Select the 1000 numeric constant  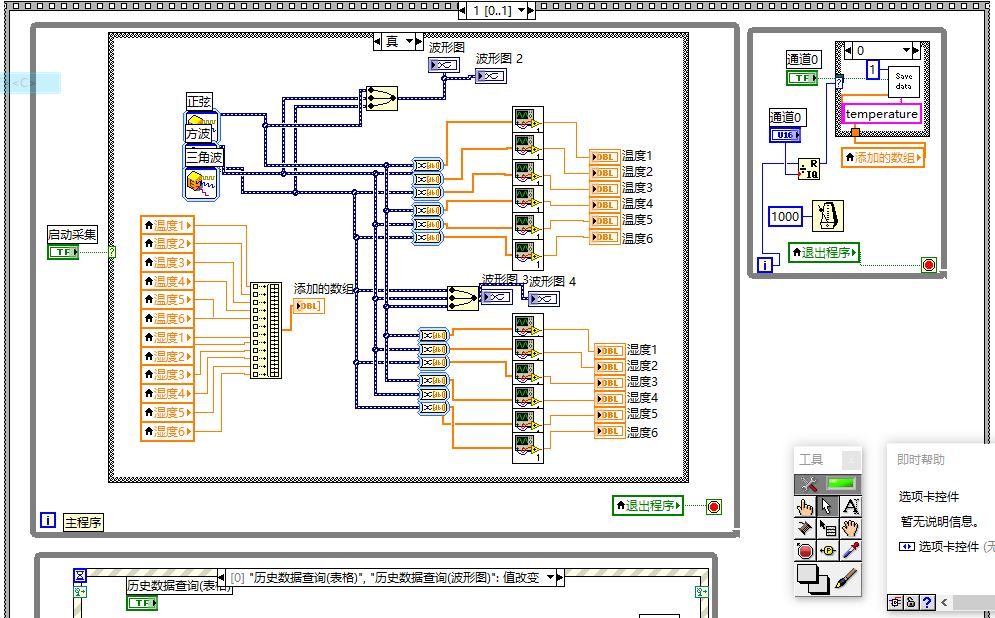pos(785,216)
